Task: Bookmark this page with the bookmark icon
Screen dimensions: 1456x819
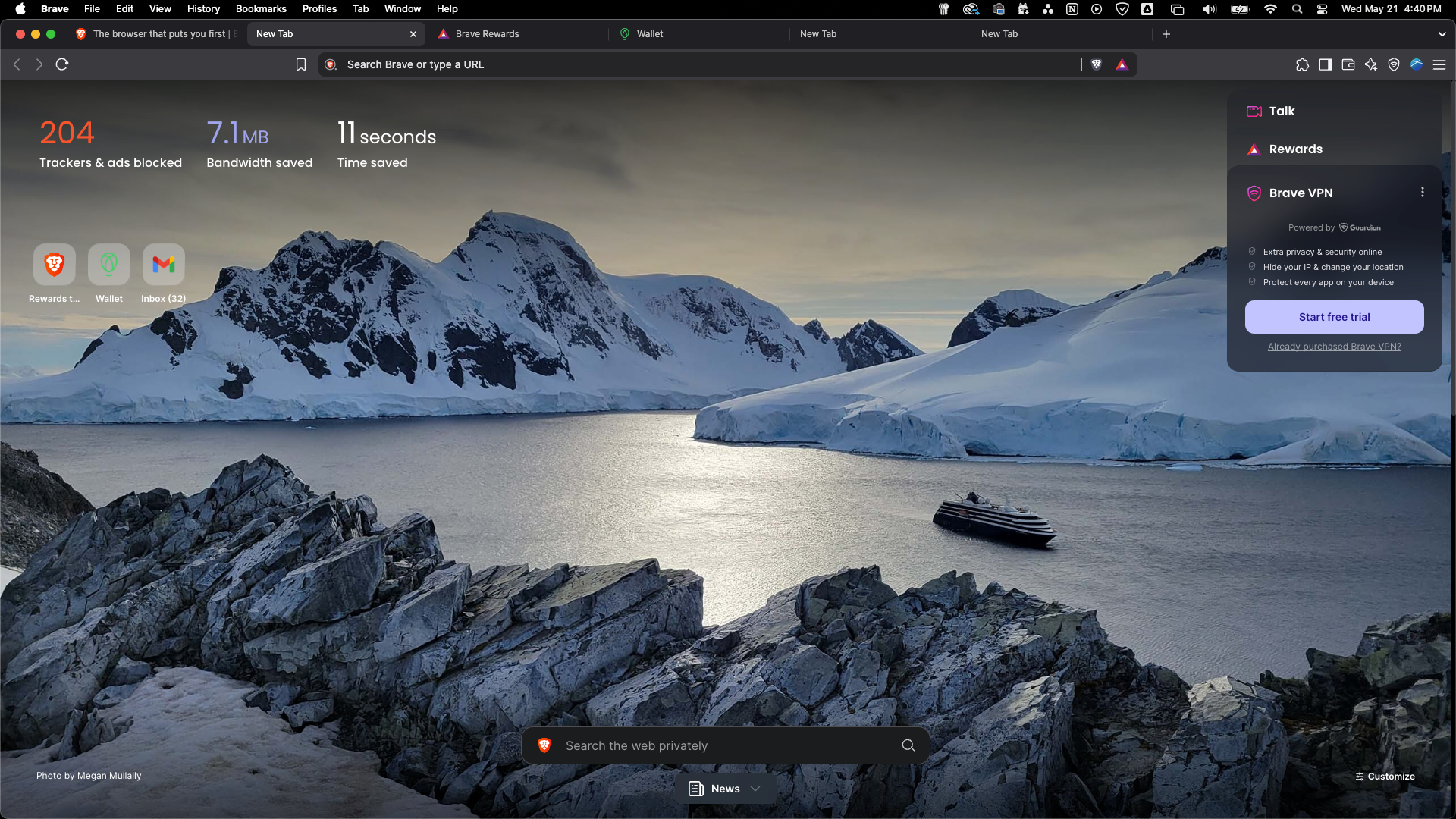Action: click(x=300, y=64)
